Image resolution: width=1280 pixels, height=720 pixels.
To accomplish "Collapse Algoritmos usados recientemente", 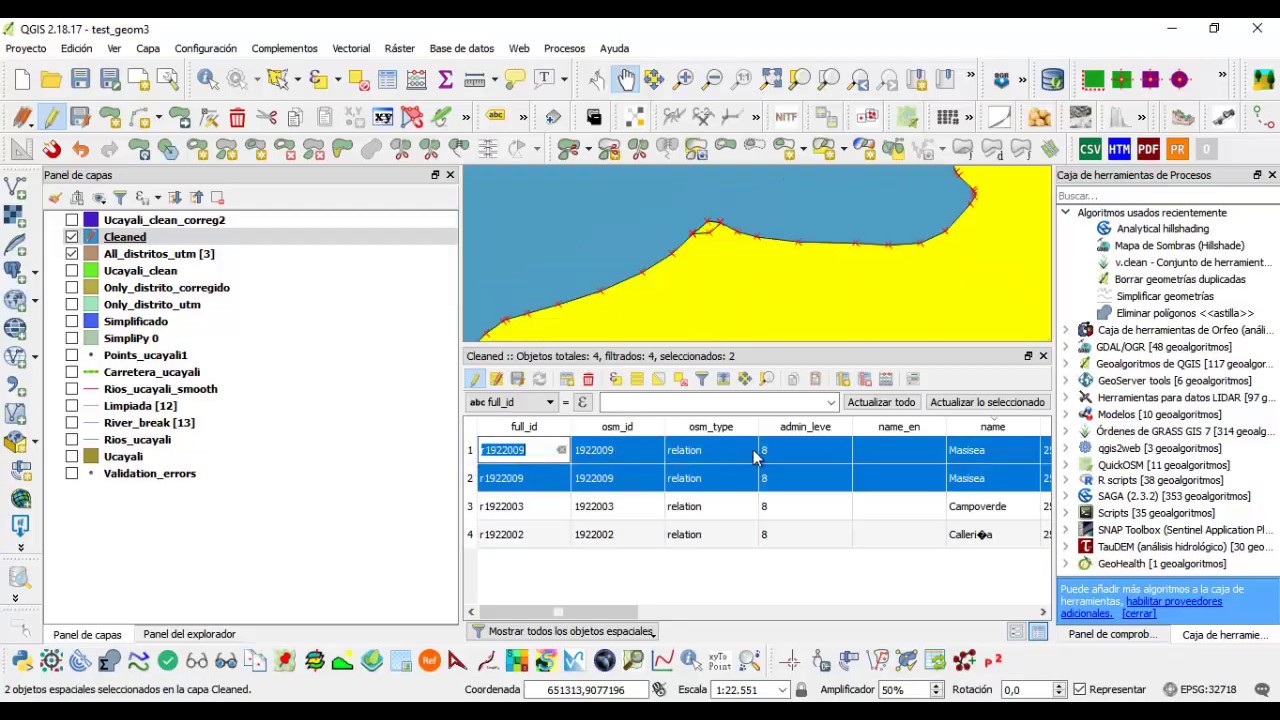I will click(x=1065, y=212).
